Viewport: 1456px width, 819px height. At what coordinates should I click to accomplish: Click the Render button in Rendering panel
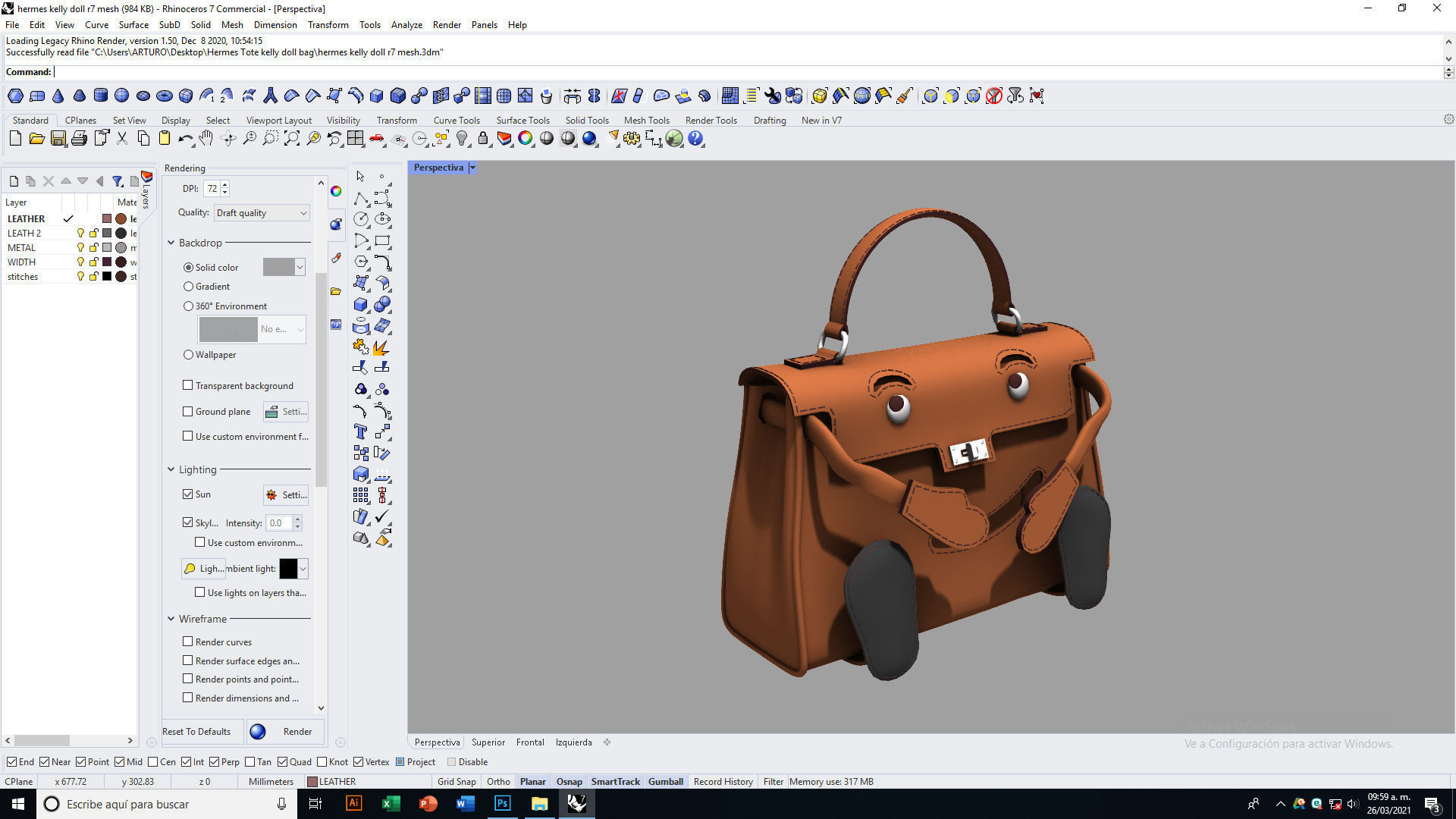click(286, 732)
